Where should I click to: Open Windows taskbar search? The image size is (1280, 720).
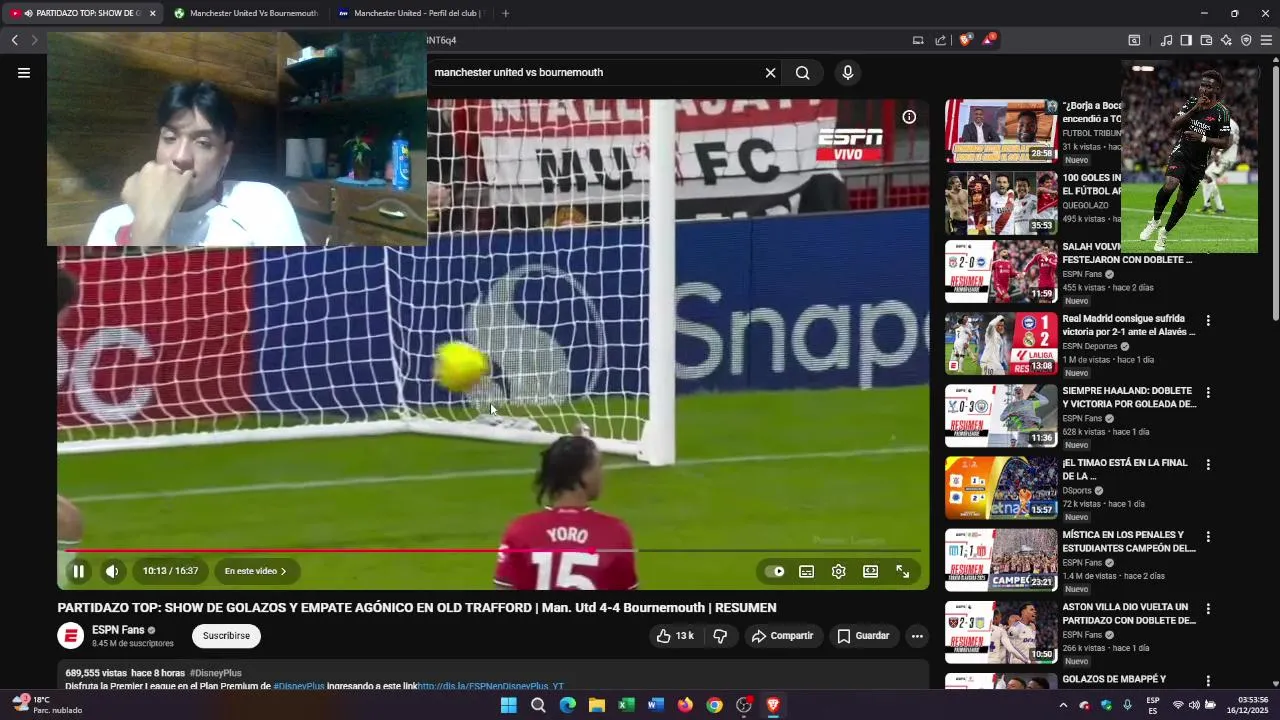pos(538,705)
